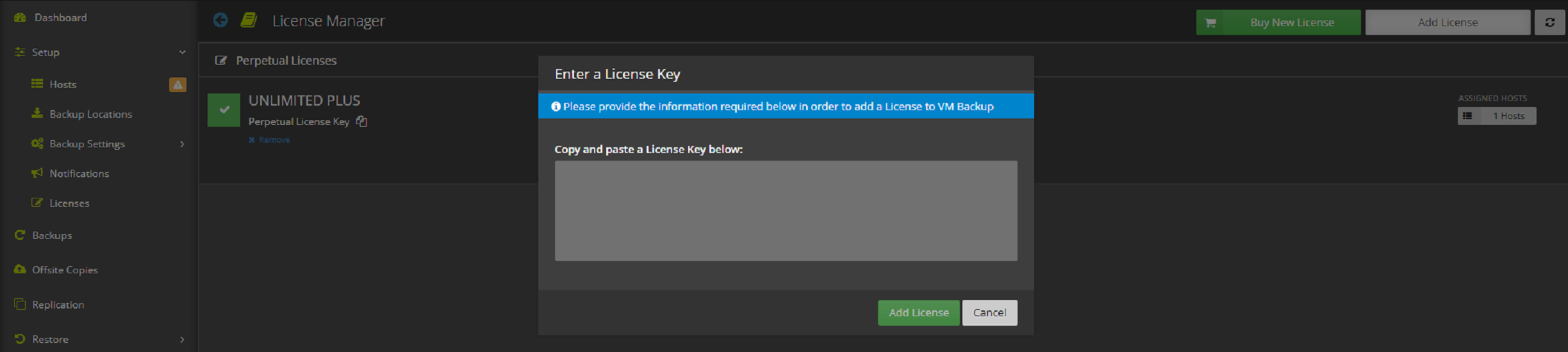Image resolution: width=1568 pixels, height=352 pixels.
Task: Click the yellow License Manager book icon
Action: coord(249,20)
